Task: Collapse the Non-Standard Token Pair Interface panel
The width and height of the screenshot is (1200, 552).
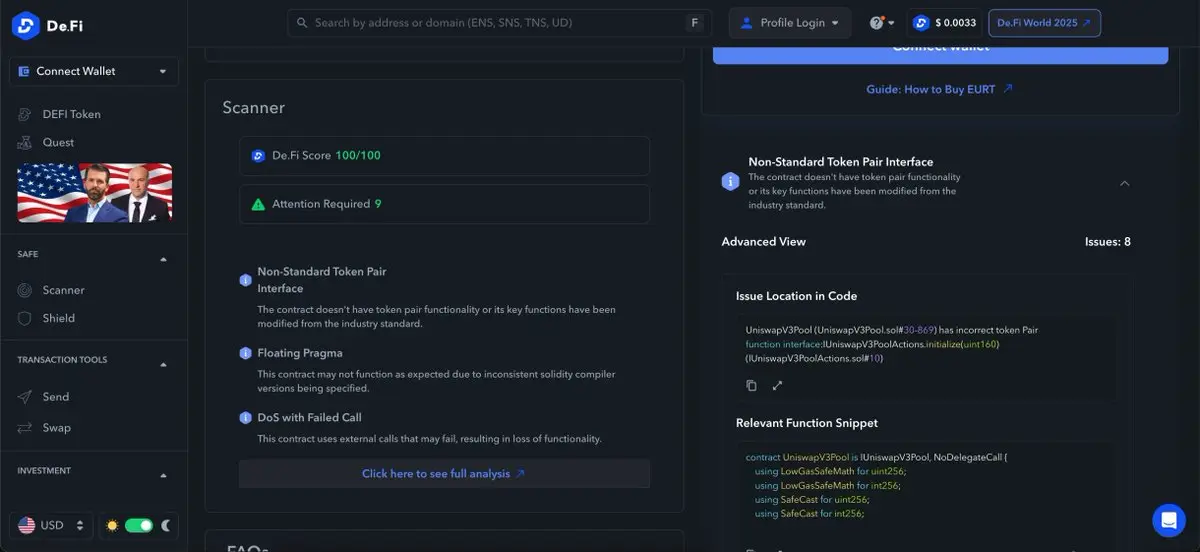Action: pyautogui.click(x=1125, y=183)
